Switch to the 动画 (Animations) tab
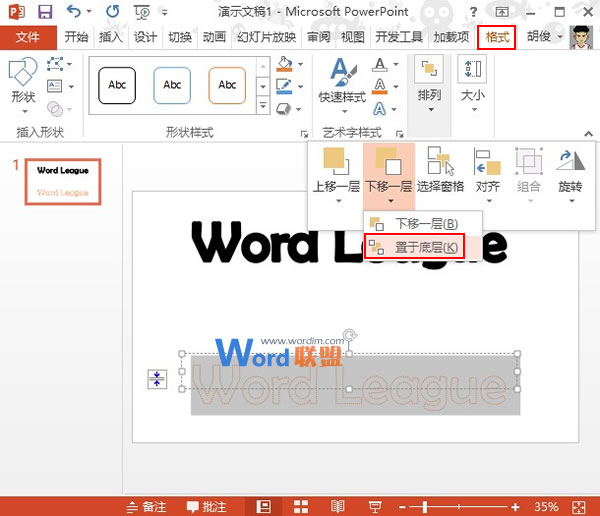 point(214,37)
